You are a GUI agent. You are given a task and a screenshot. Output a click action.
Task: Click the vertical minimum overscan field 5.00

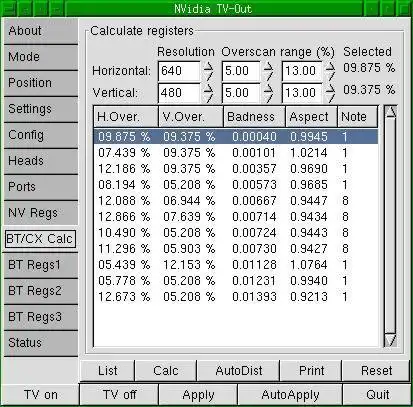click(x=241, y=93)
